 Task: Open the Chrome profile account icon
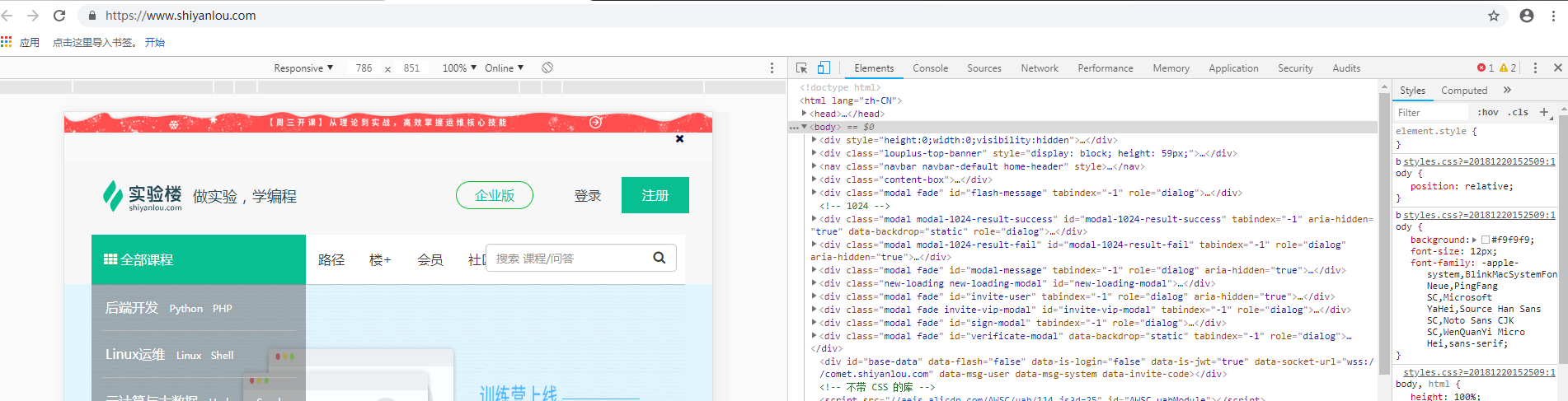(1527, 16)
